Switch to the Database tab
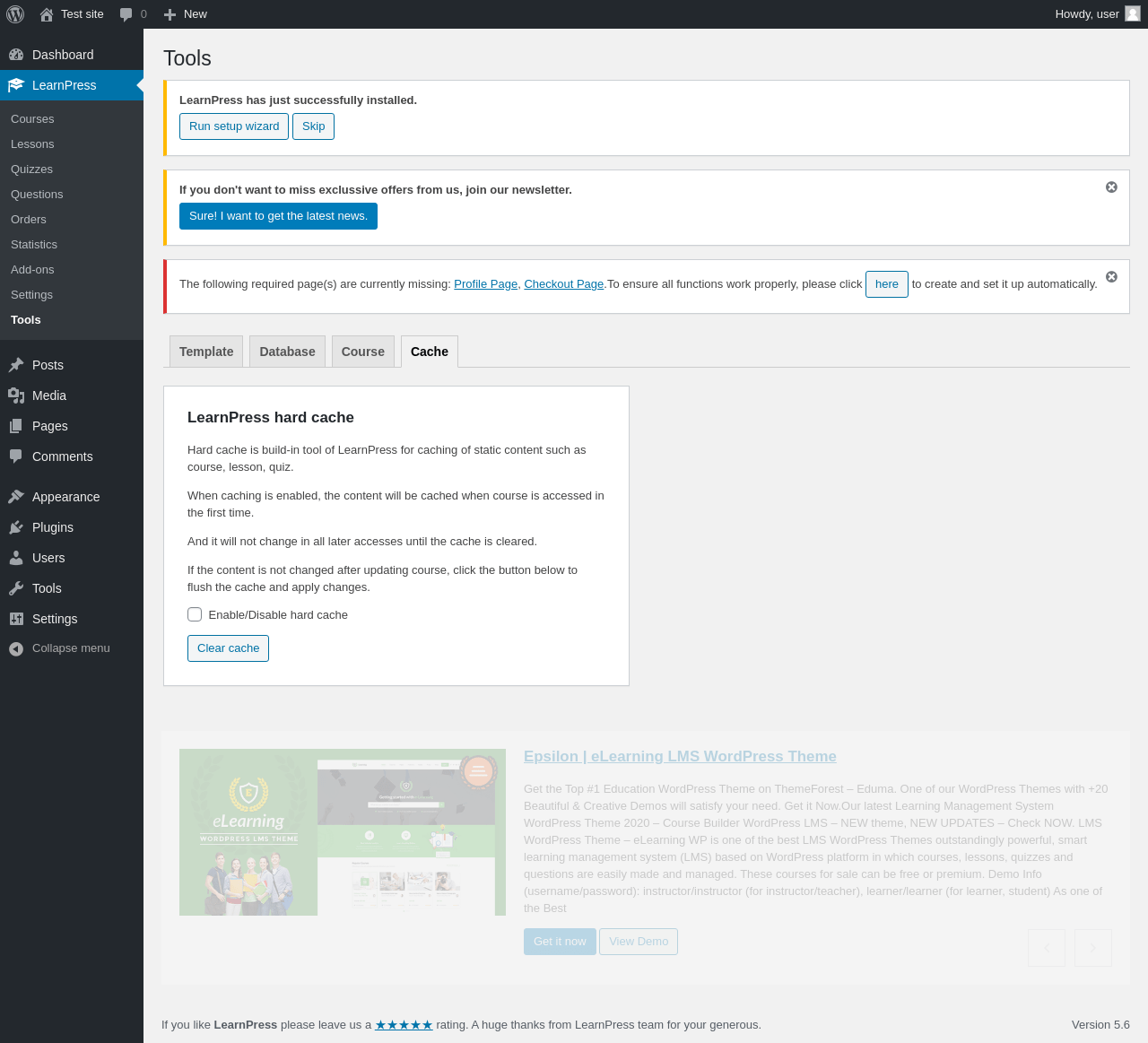This screenshot has width=1148, height=1043. [x=287, y=352]
